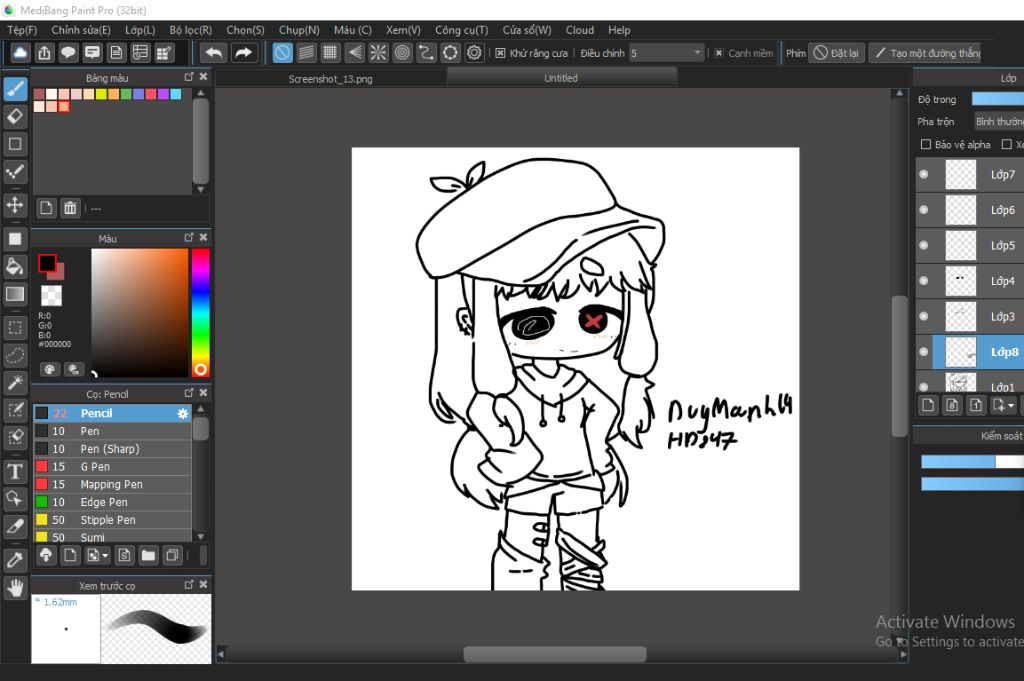
Task: Open the Lớp(L) menu
Action: pos(140,30)
